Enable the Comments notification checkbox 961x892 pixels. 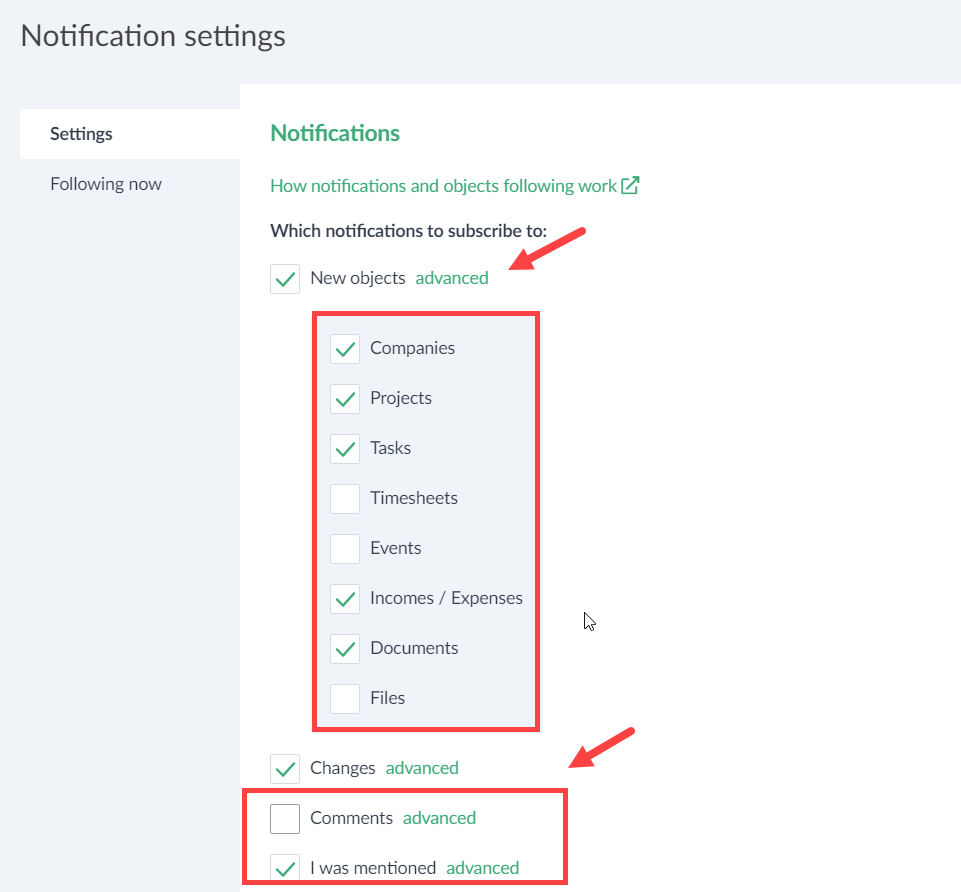285,818
